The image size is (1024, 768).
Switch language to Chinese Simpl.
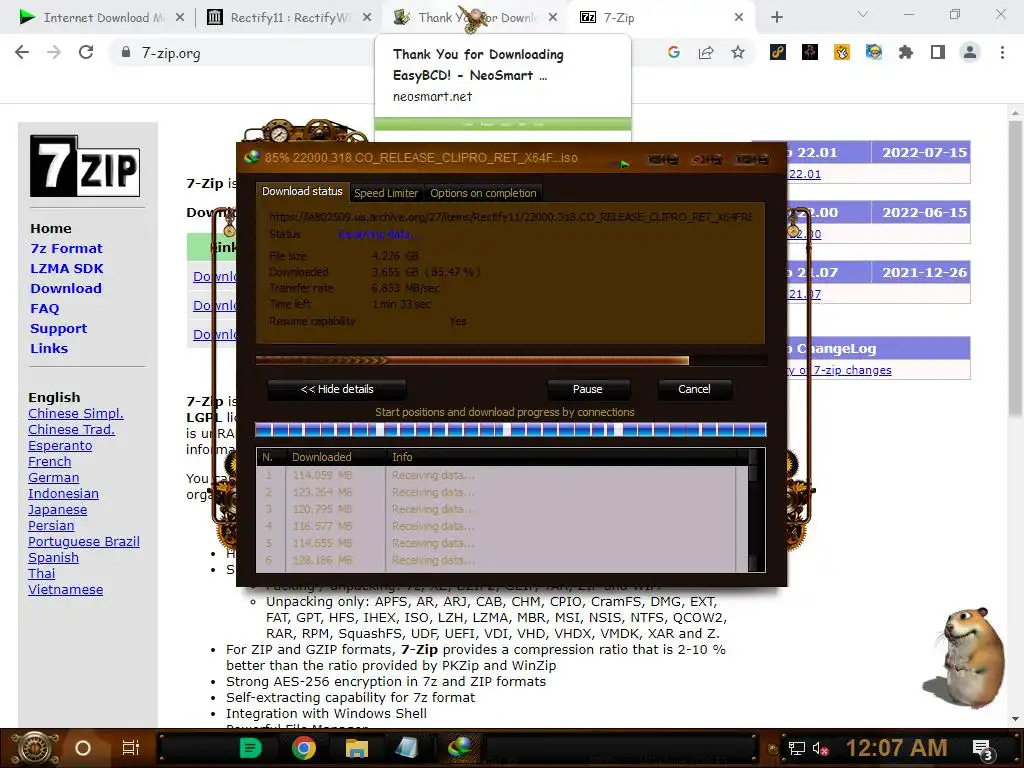tap(76, 413)
